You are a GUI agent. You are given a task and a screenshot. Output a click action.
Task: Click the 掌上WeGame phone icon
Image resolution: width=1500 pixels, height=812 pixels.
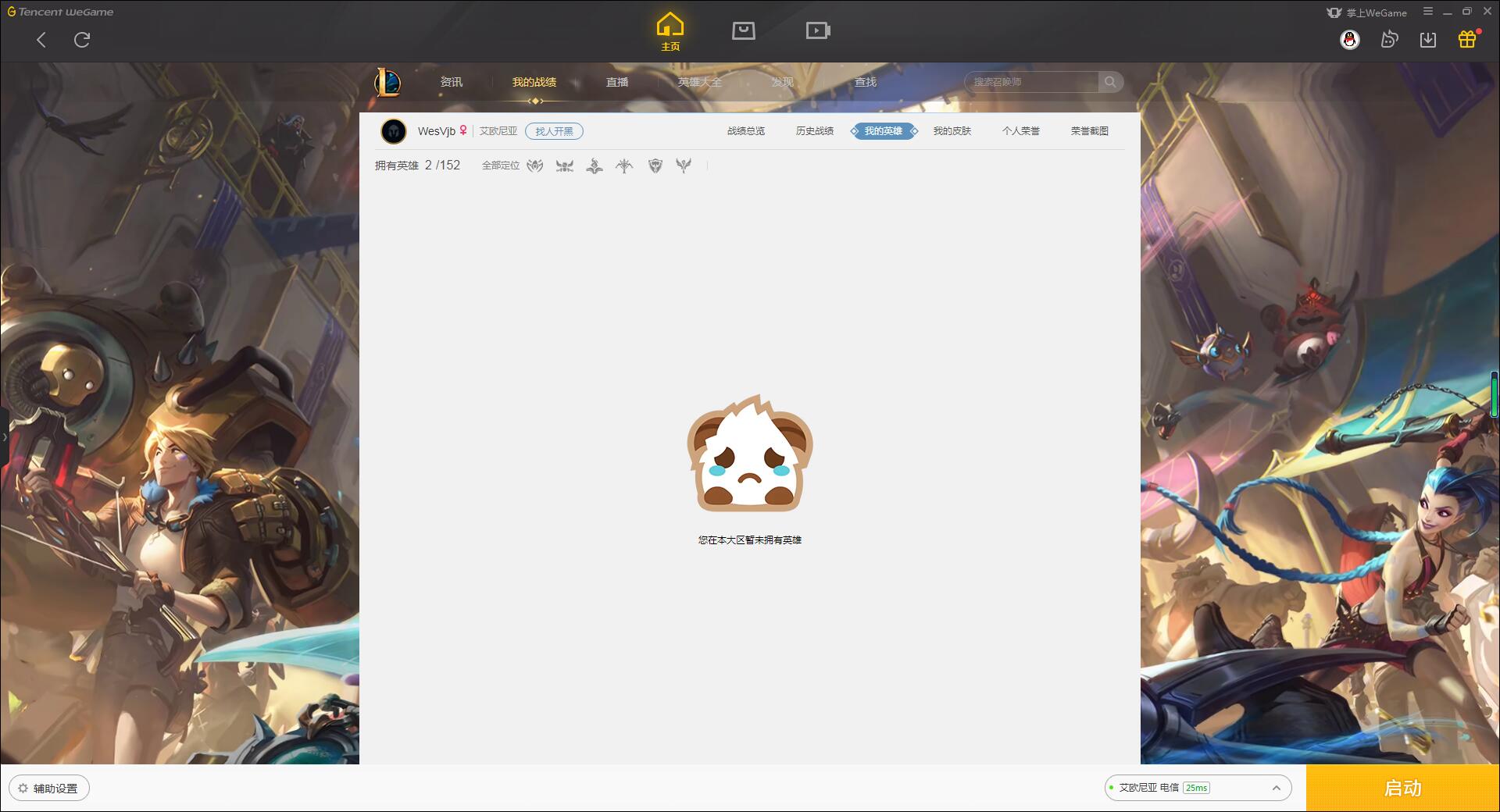(x=1334, y=12)
